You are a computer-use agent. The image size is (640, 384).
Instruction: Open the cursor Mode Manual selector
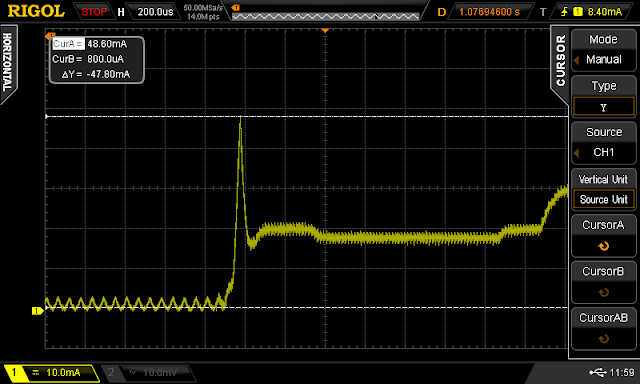pyautogui.click(x=603, y=50)
